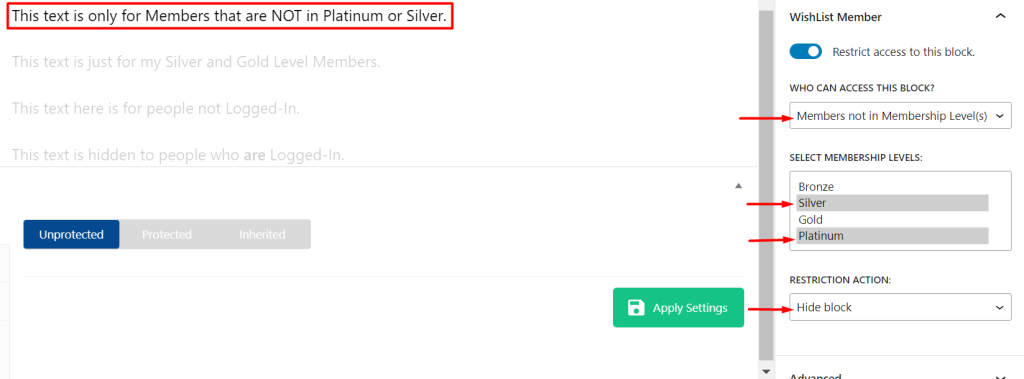
Task: Open Hide block restriction action dropdown
Action: click(900, 307)
